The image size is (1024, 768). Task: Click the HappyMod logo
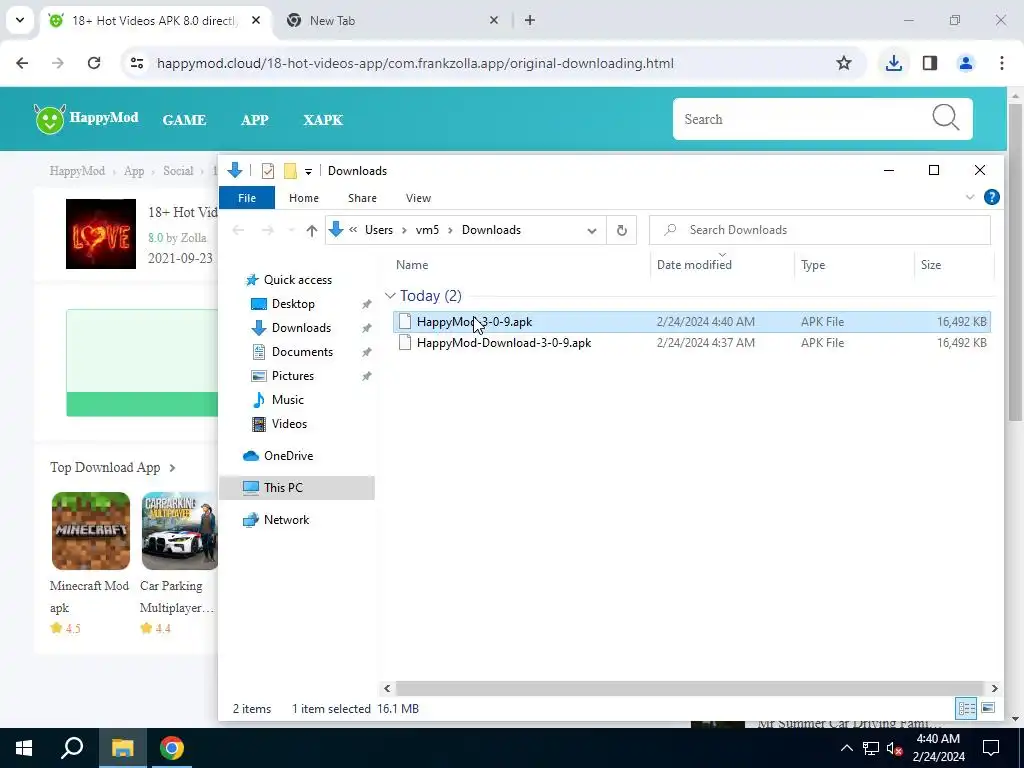[x=86, y=119]
